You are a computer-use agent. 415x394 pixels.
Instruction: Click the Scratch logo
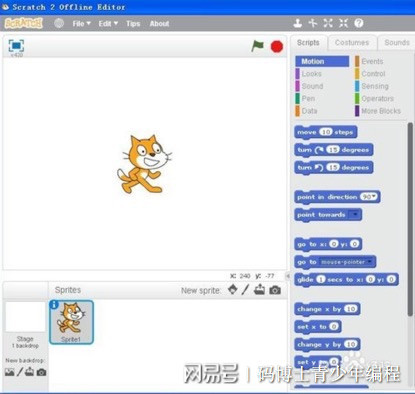[x=23, y=23]
